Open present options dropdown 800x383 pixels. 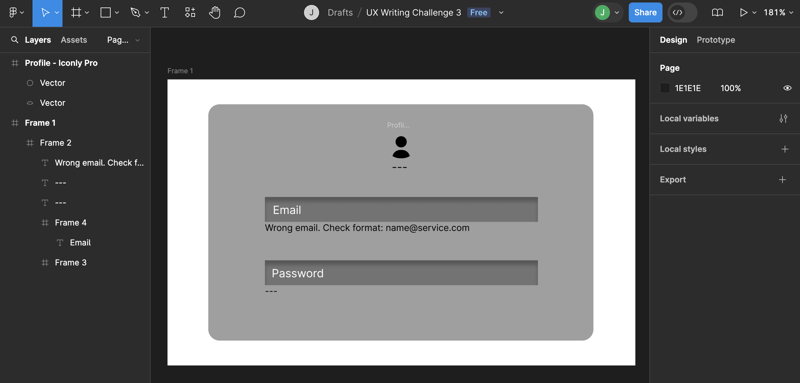pyautogui.click(x=754, y=13)
